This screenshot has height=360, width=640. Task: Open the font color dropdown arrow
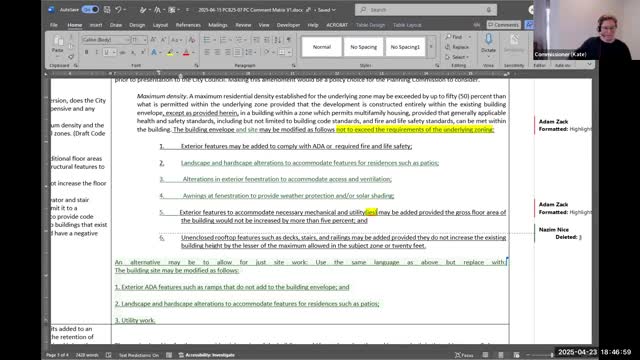tap(193, 52)
